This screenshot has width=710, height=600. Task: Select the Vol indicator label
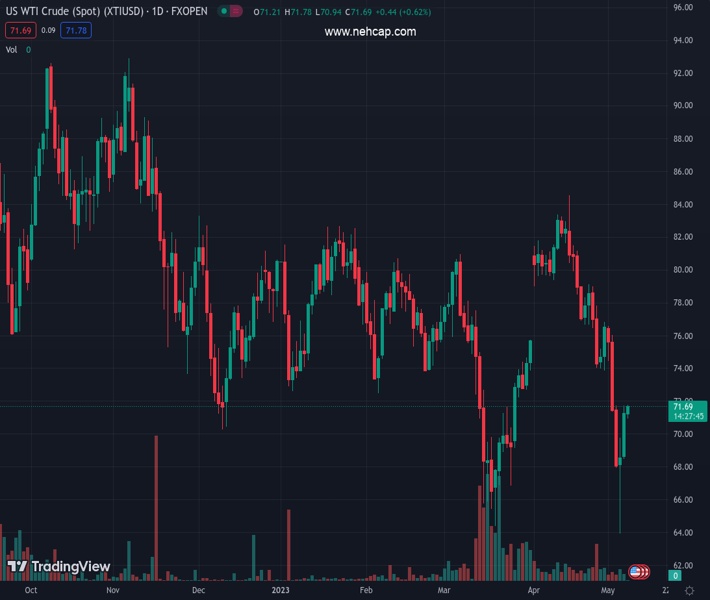click(x=11, y=50)
